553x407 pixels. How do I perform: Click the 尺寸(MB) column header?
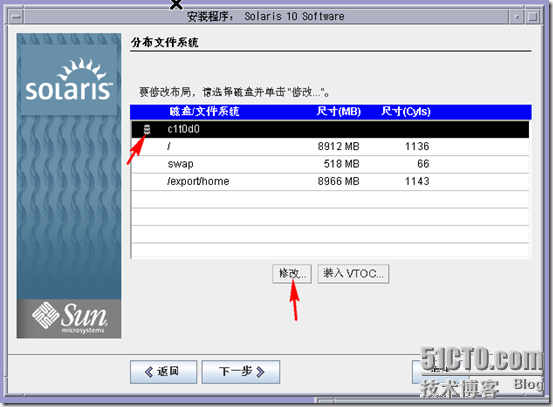[339, 112]
